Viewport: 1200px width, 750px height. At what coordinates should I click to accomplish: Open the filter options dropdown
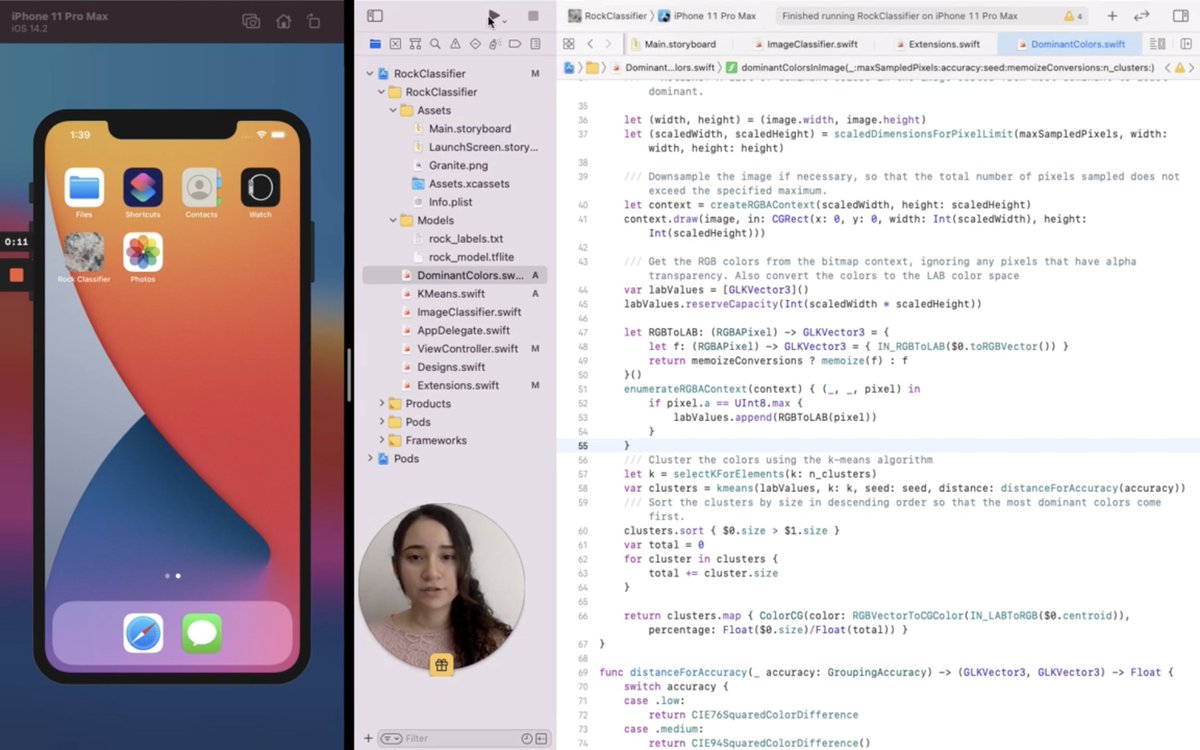click(390, 738)
